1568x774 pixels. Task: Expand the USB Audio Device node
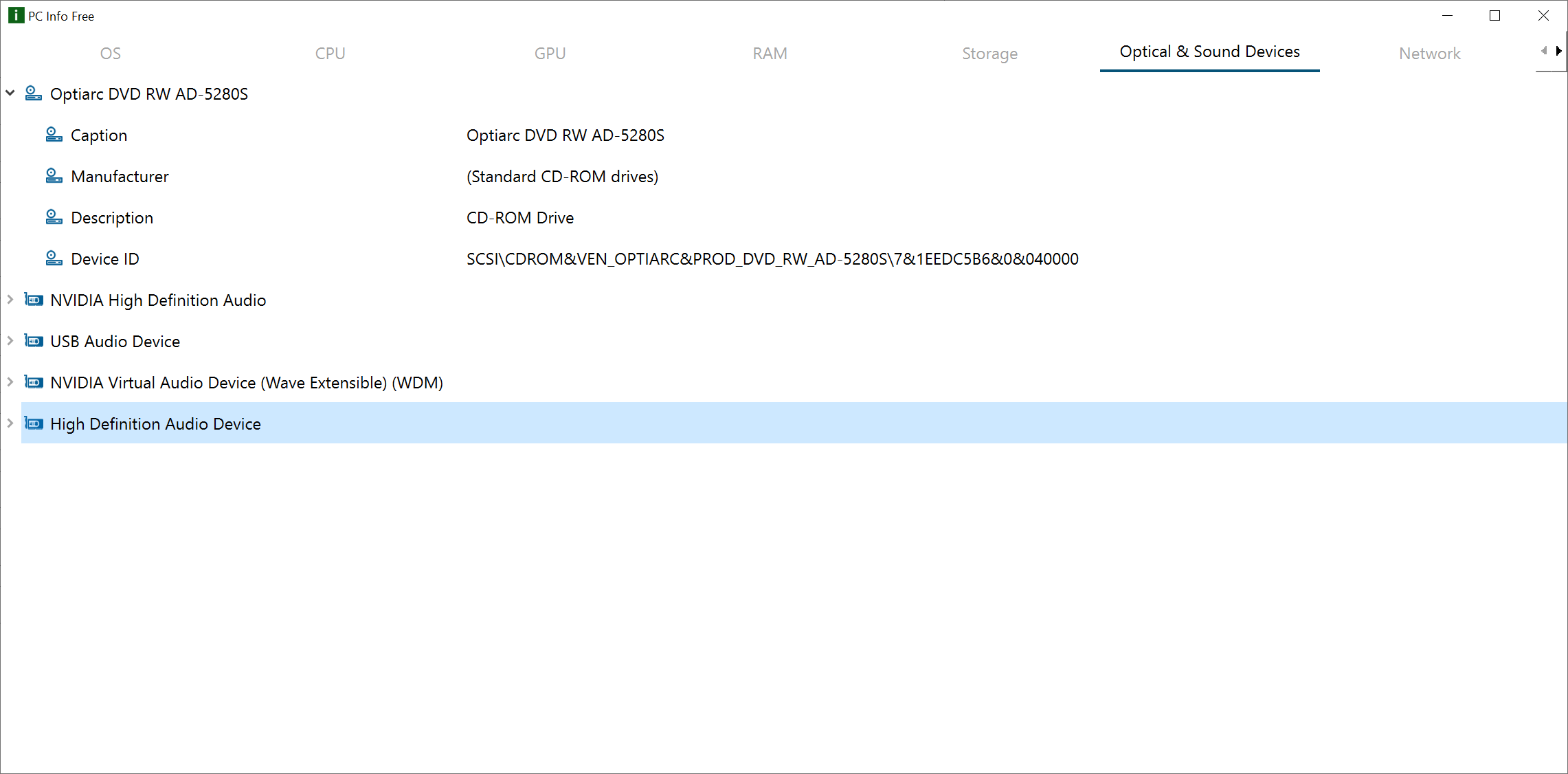(x=10, y=340)
